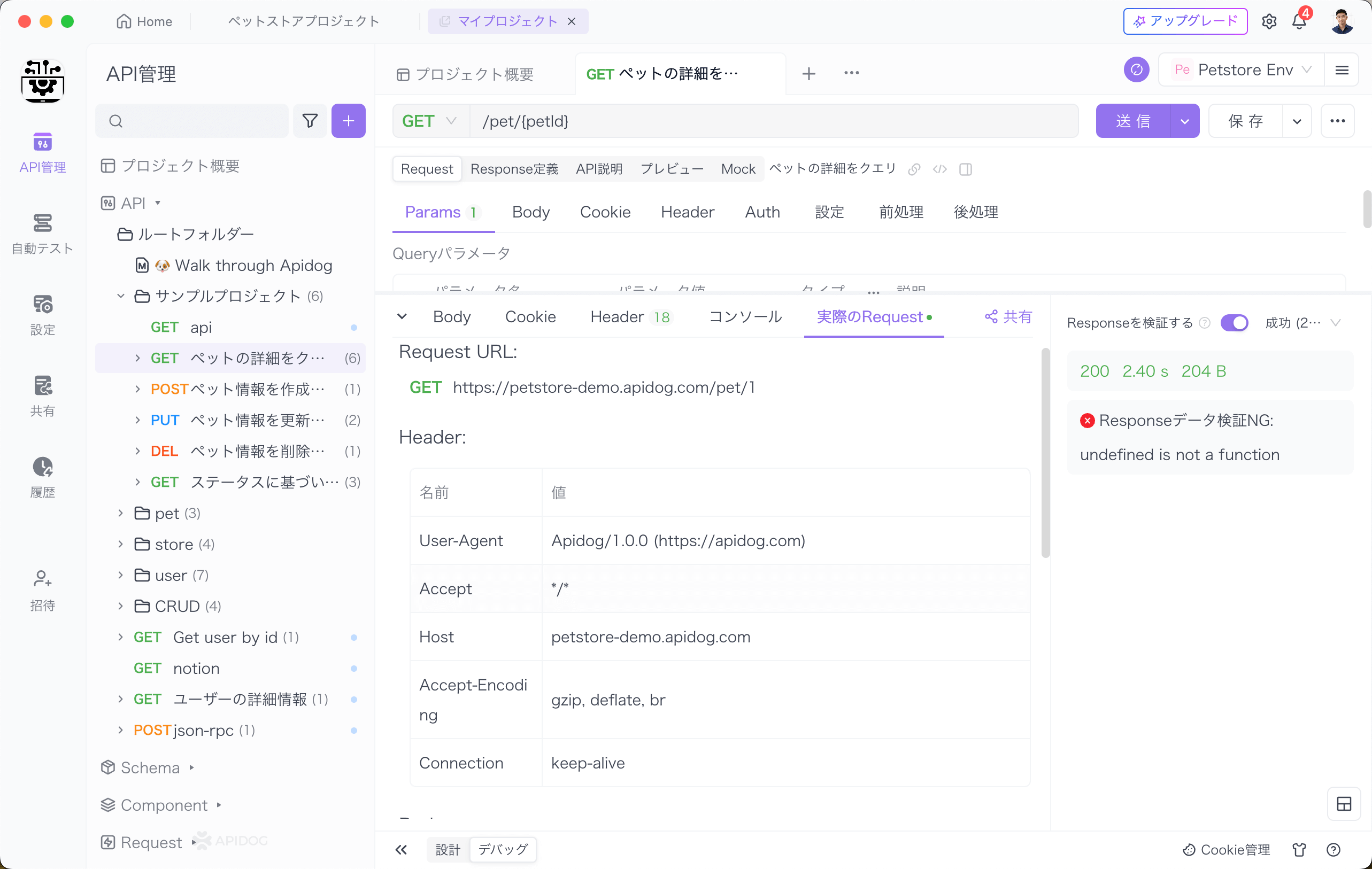Click the 送信 send button
Image resolution: width=1372 pixels, height=869 pixels.
tap(1134, 121)
